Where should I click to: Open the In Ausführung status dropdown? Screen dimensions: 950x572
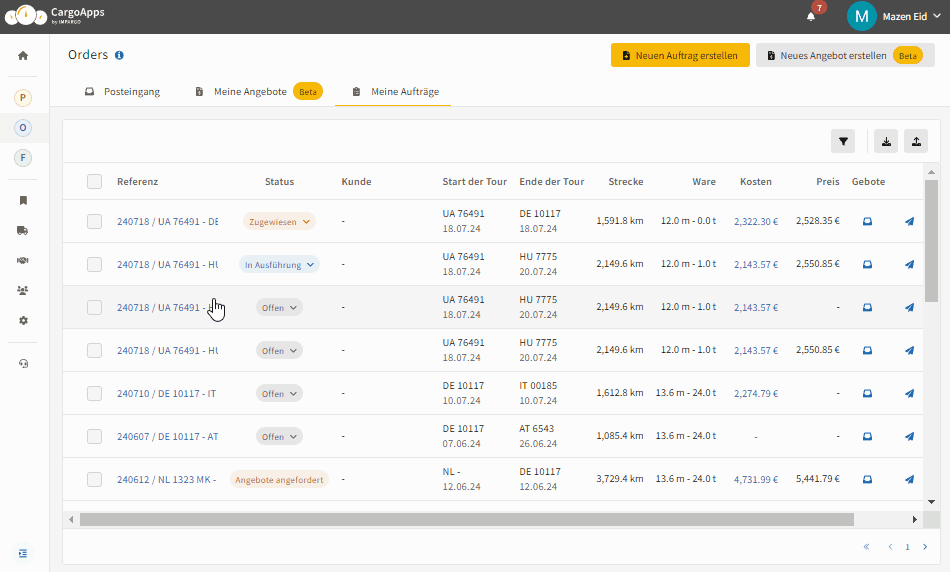279,265
